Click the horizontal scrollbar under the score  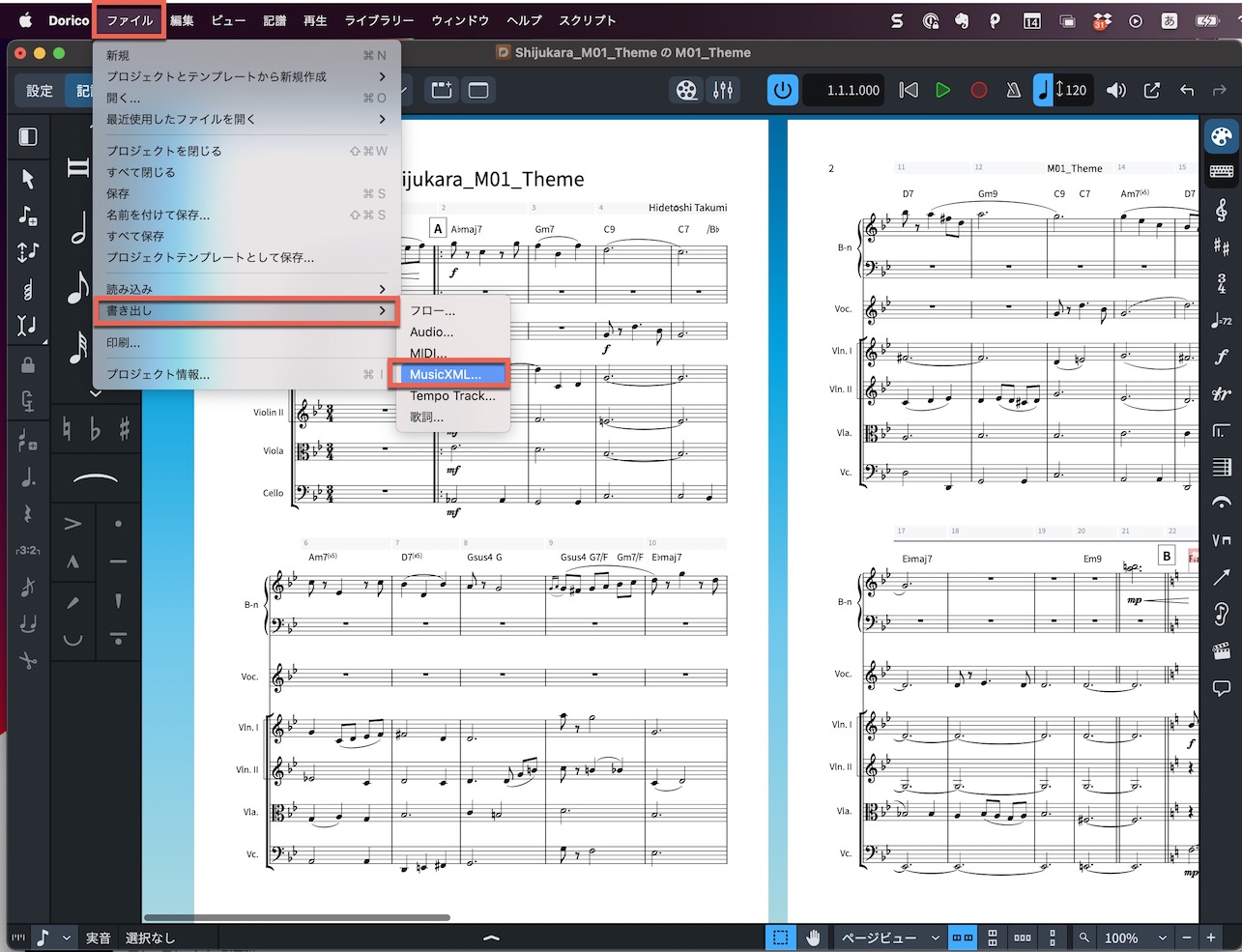point(297,918)
